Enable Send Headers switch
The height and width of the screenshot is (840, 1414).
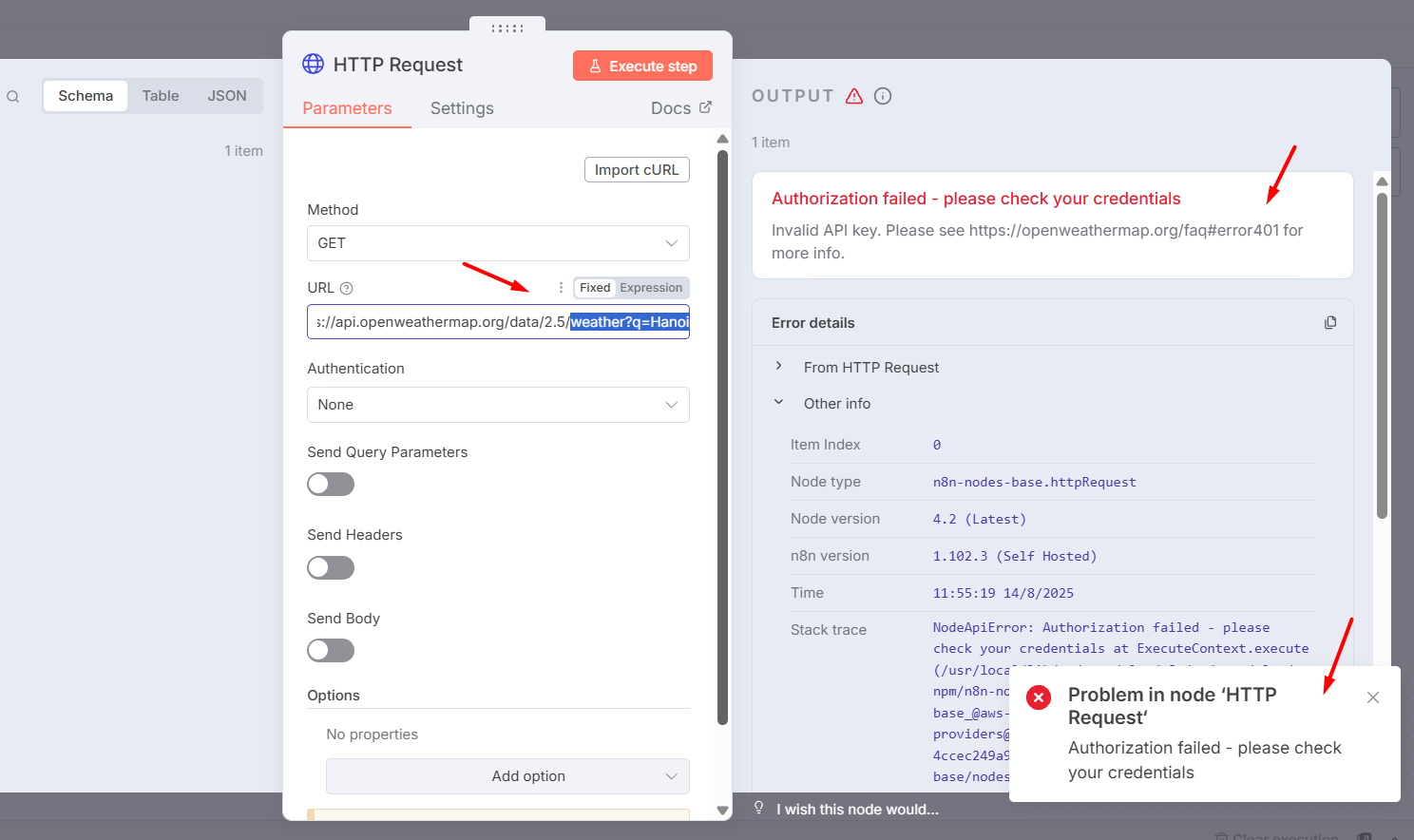click(x=331, y=567)
